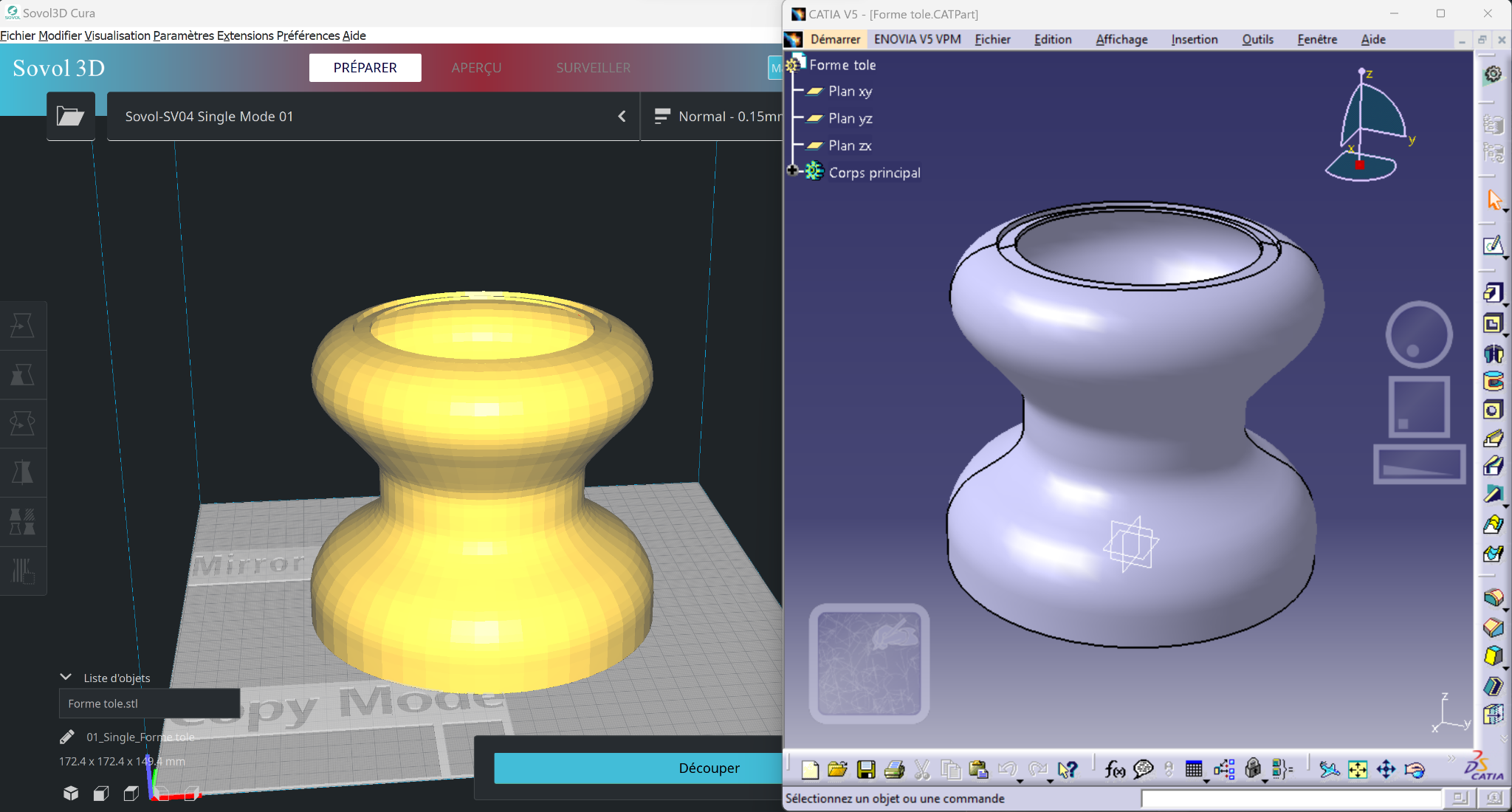1512x812 pixels.
Task: Open the Insertion menu in CATIA
Action: click(1194, 39)
